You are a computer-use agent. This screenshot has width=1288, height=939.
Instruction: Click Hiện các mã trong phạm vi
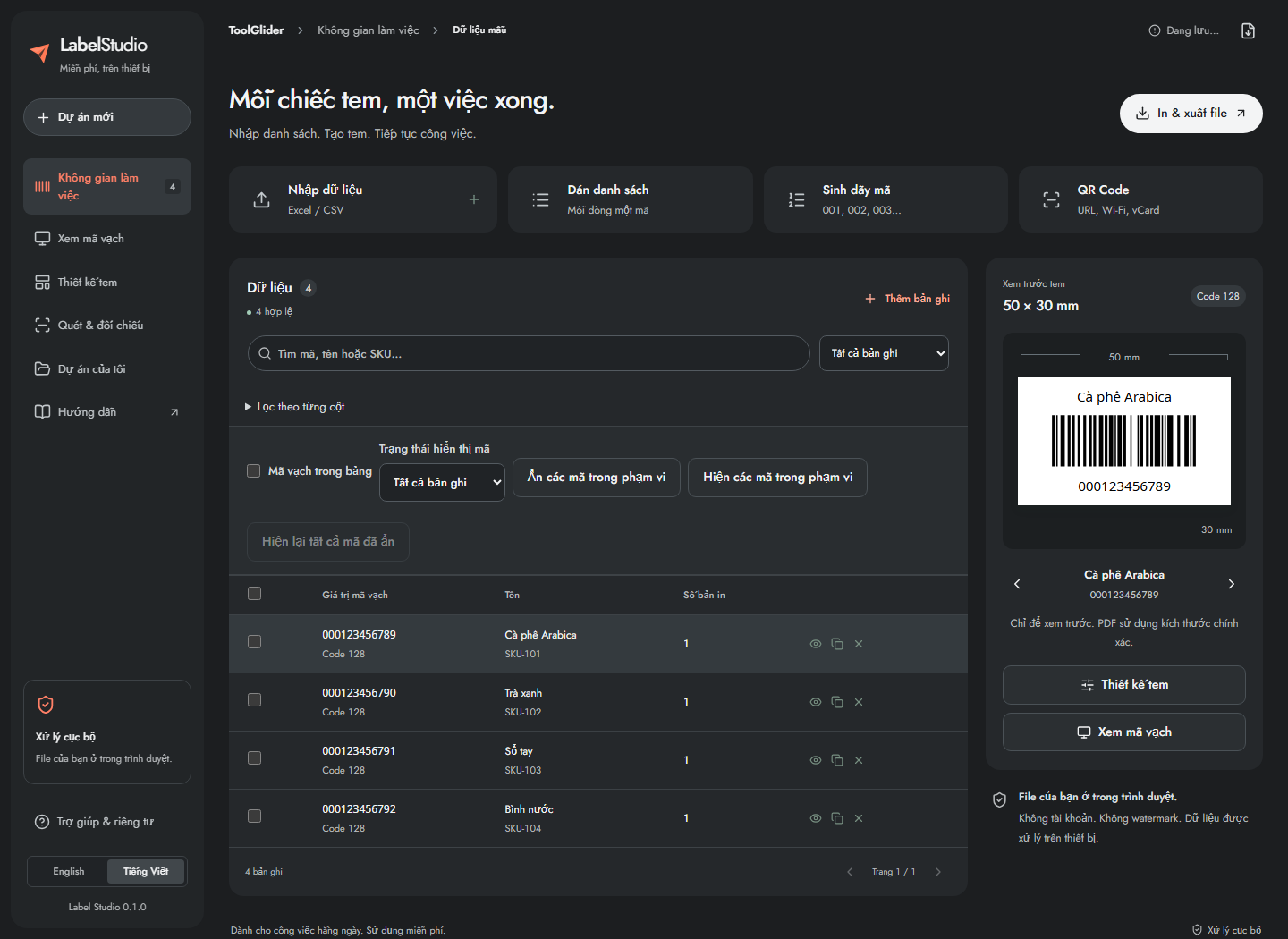click(777, 478)
